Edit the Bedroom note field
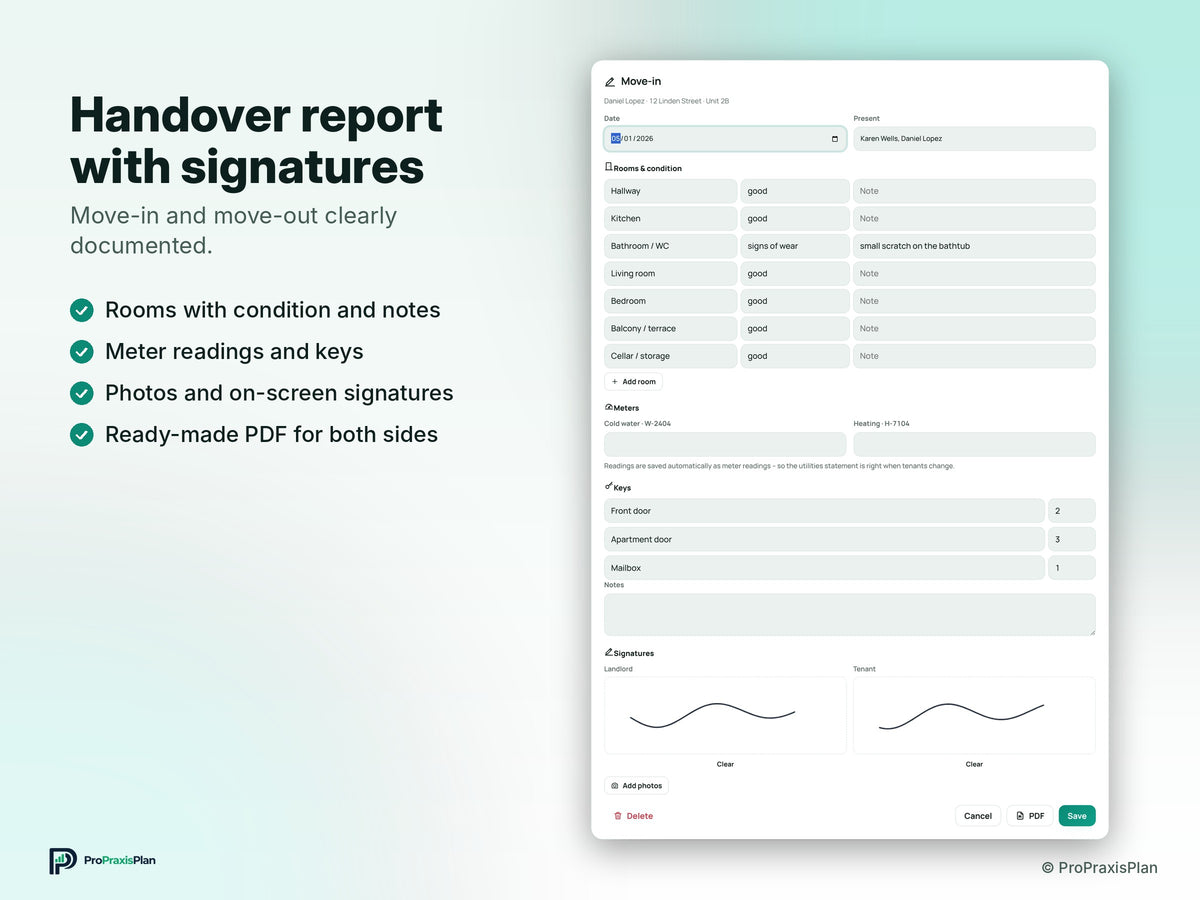This screenshot has height=900, width=1200. (974, 301)
